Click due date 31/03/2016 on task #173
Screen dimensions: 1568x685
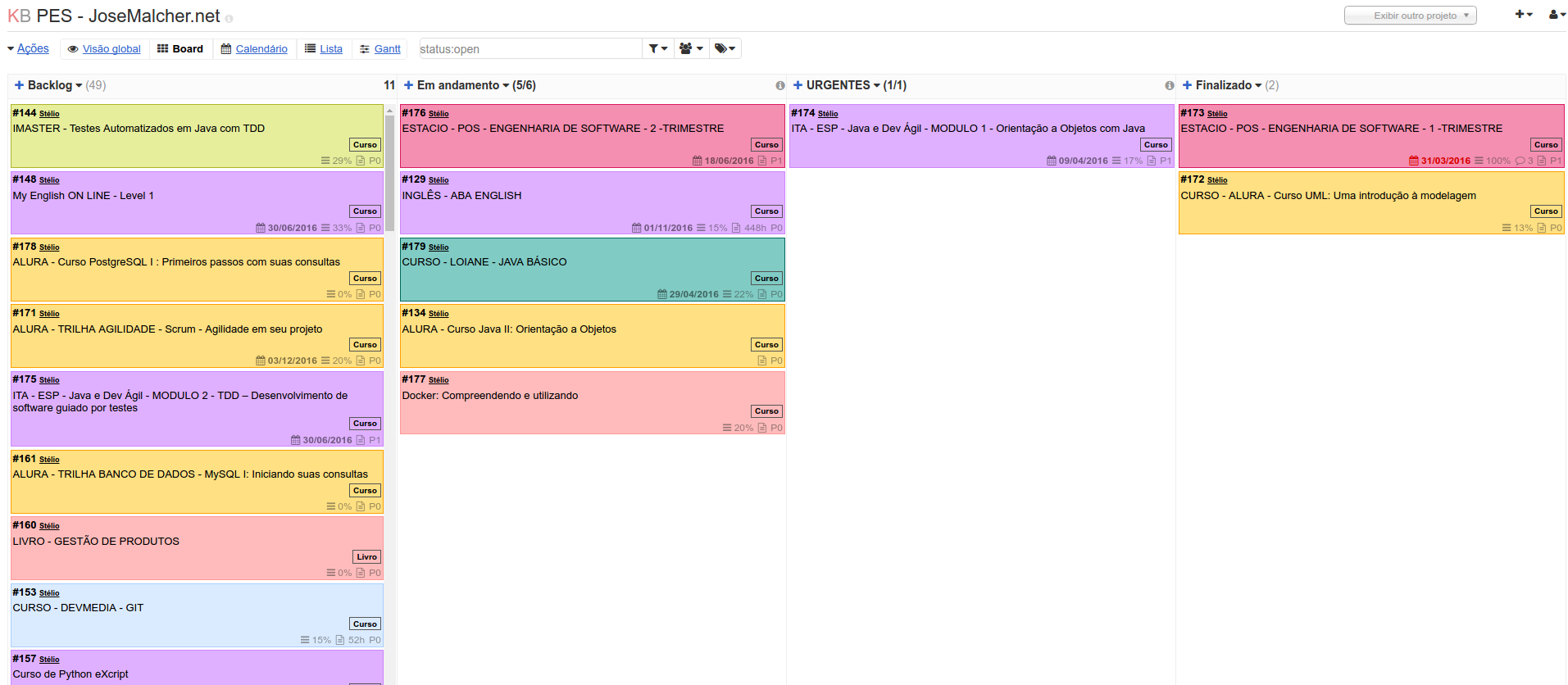pos(1445,161)
